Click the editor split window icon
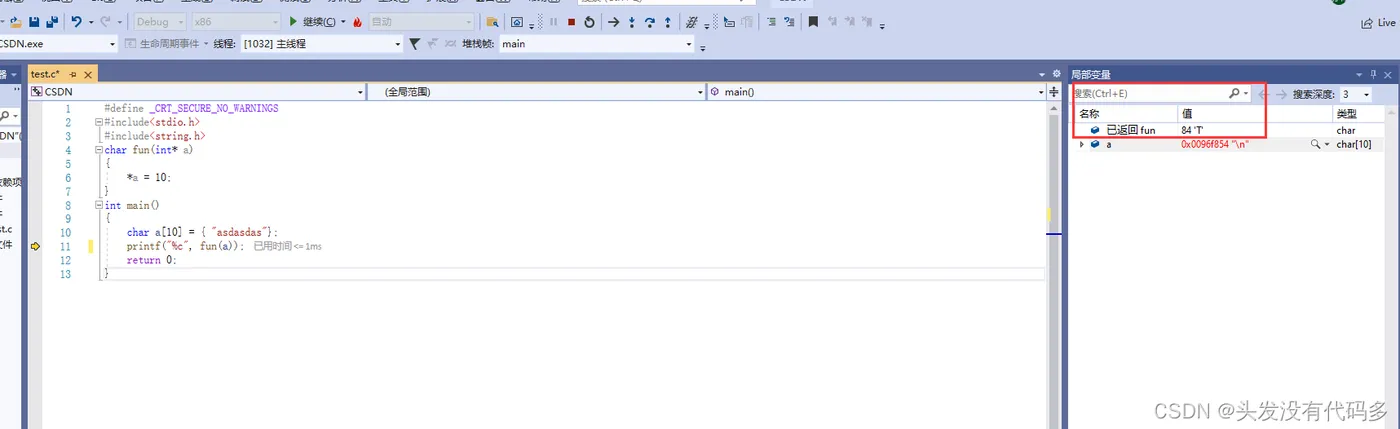The width and height of the screenshot is (1400, 429). click(x=1054, y=92)
